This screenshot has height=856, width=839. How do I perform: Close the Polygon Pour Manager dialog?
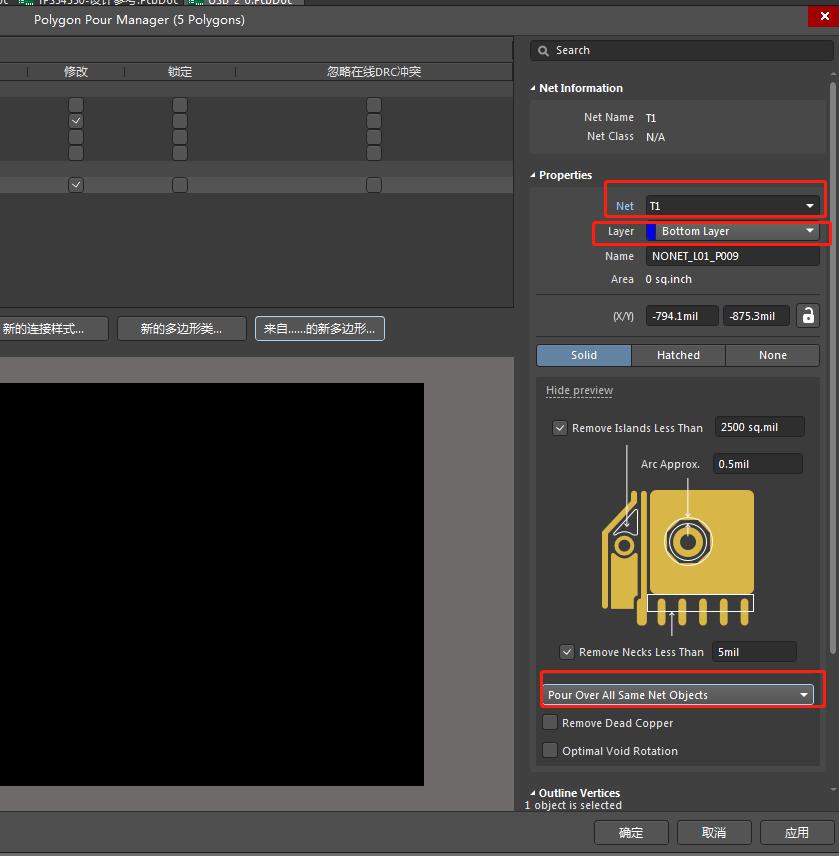825,16
